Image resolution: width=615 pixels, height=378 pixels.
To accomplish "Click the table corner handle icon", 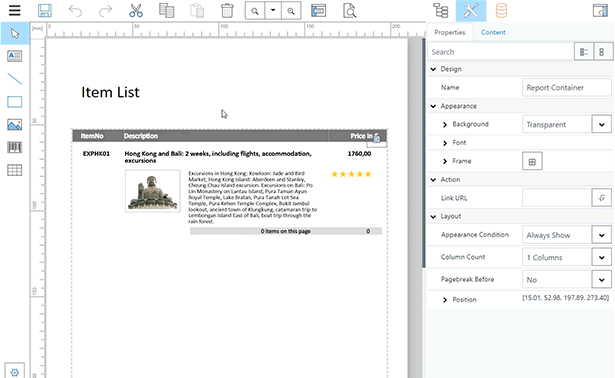I will pyautogui.click(x=377, y=138).
